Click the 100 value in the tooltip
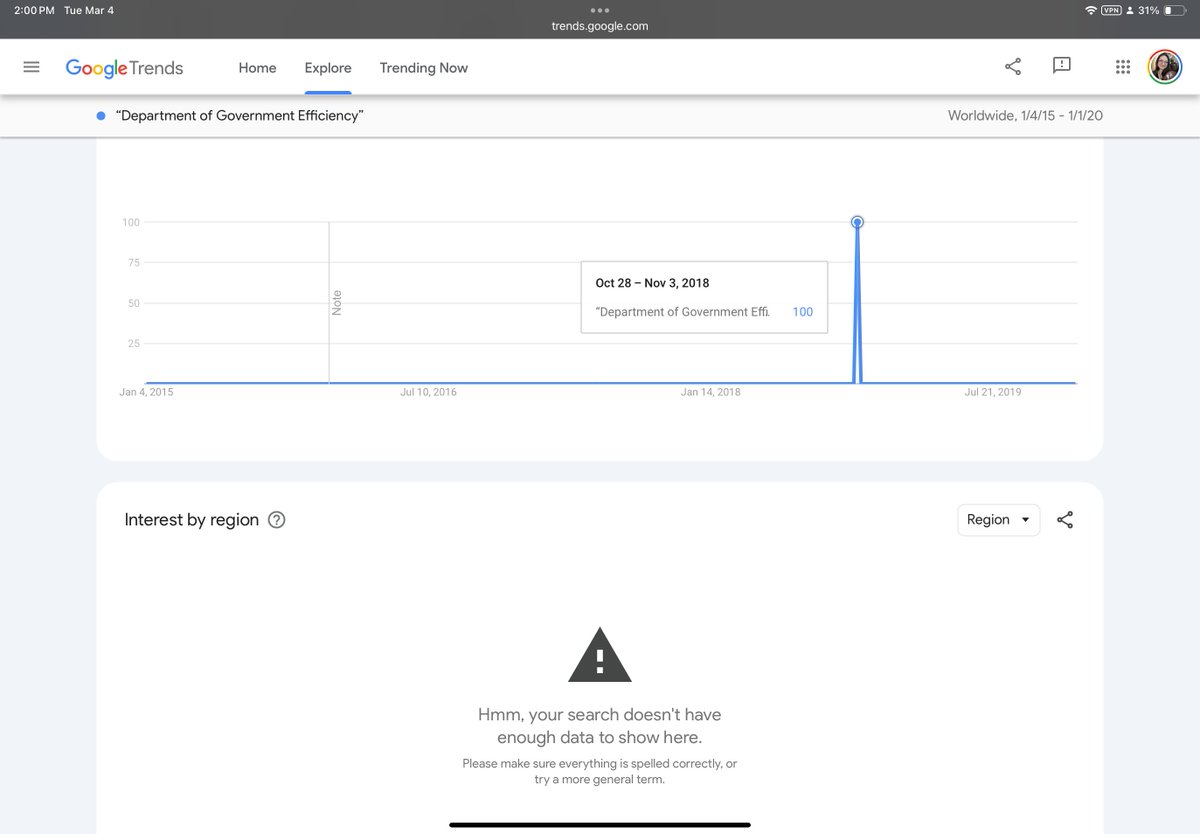1200x834 pixels. [802, 312]
